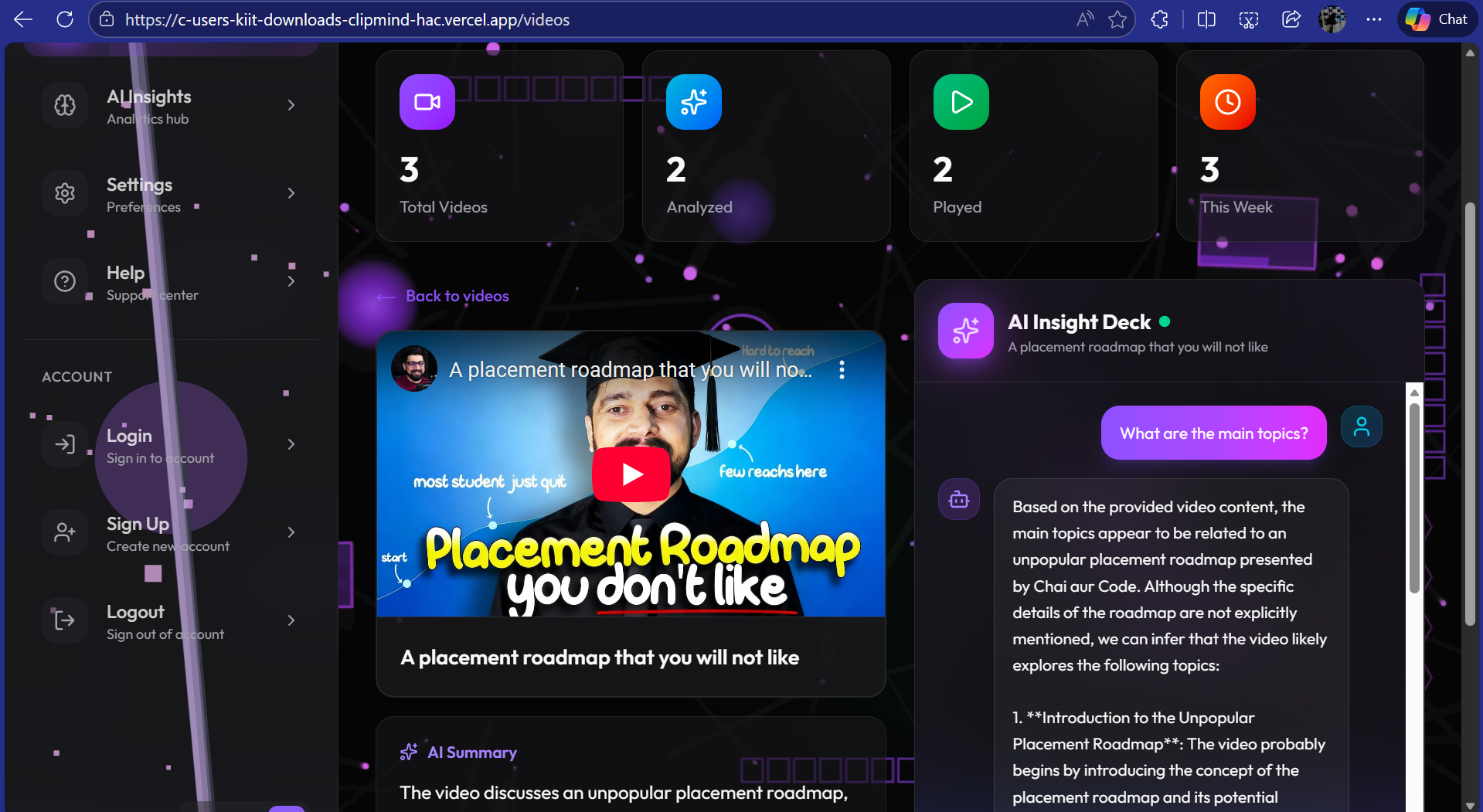Open browser Settings and more menu
The width and height of the screenshot is (1483, 812).
coord(1374,19)
